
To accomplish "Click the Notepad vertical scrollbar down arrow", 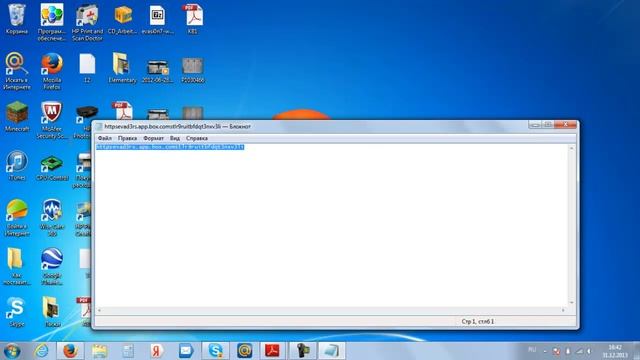I will pos(571,302).
